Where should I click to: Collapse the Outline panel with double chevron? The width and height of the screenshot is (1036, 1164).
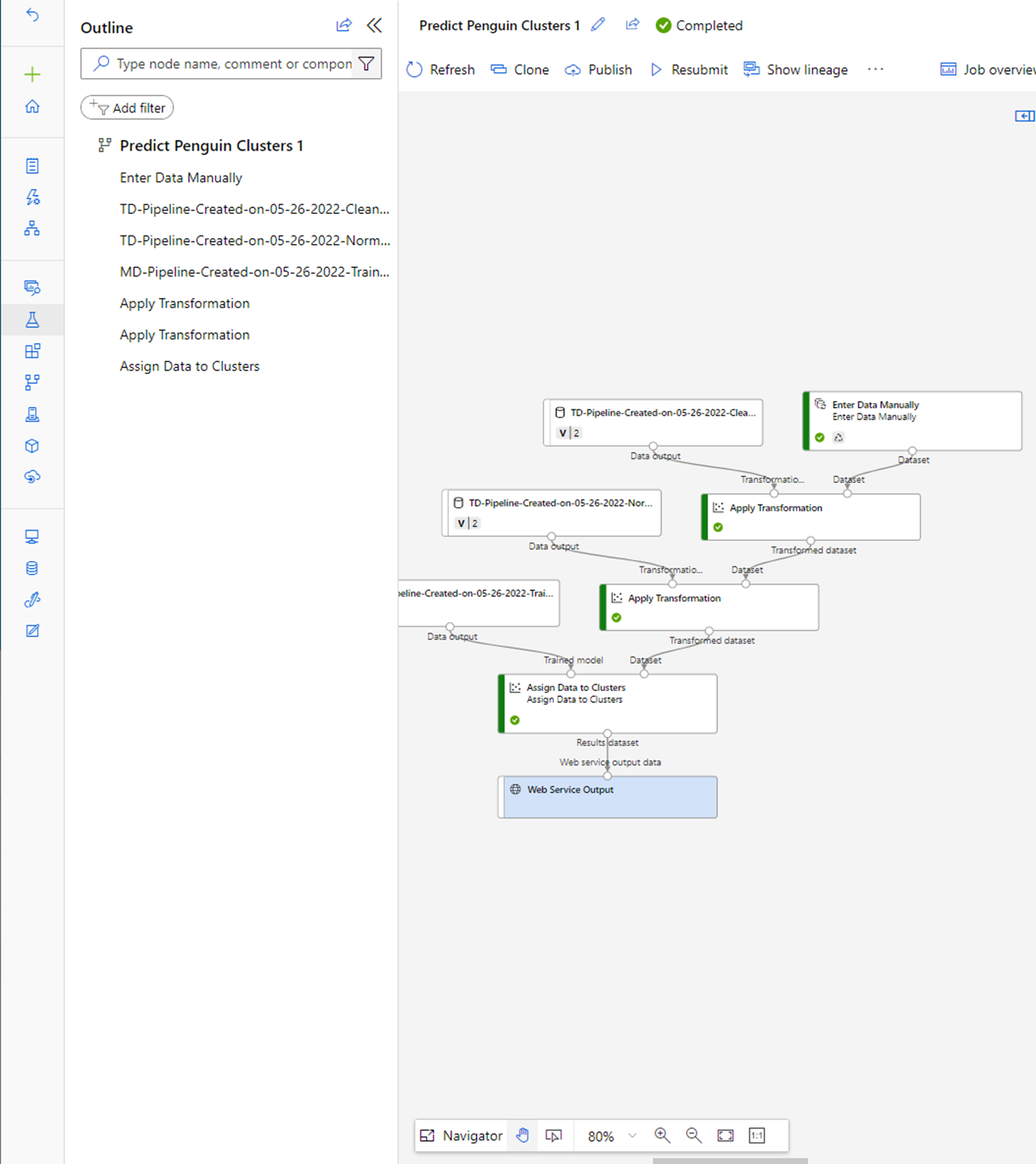[x=375, y=26]
